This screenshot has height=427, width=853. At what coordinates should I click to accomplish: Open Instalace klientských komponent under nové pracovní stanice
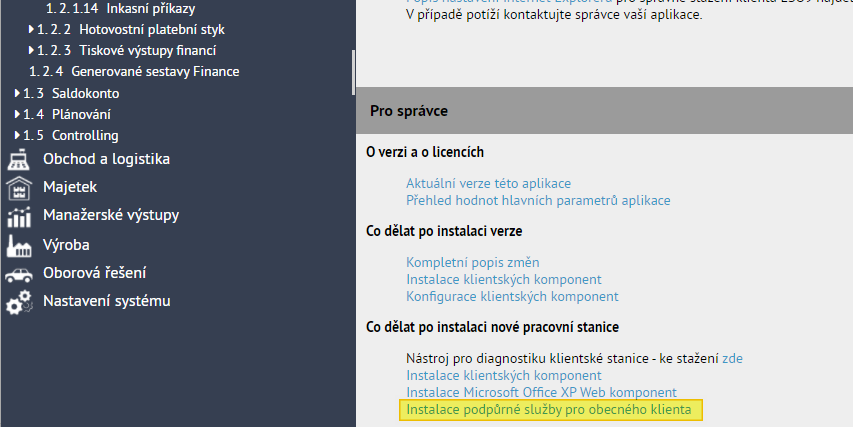504,375
